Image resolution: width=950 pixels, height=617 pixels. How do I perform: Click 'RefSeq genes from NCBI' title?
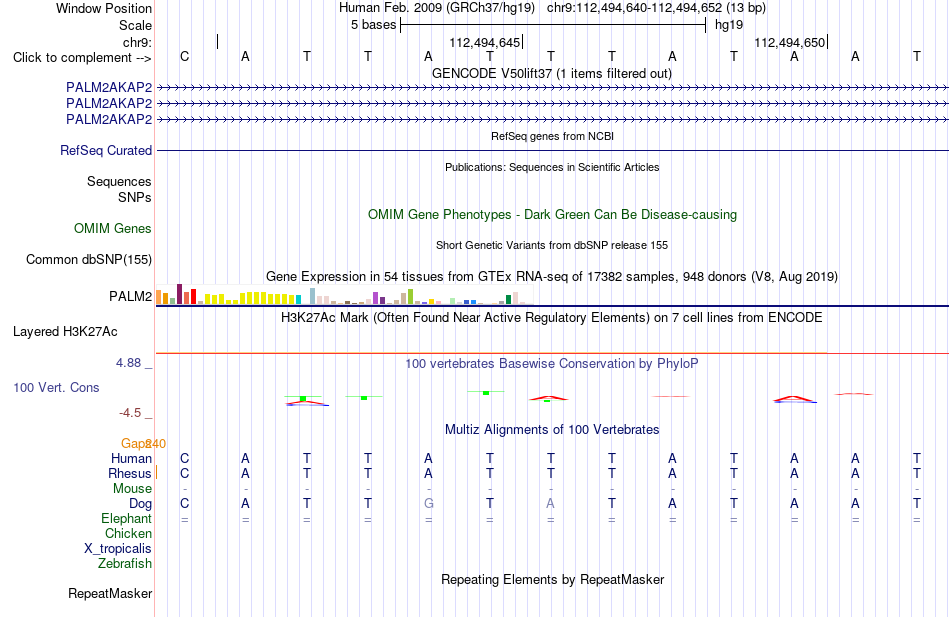coord(552,136)
